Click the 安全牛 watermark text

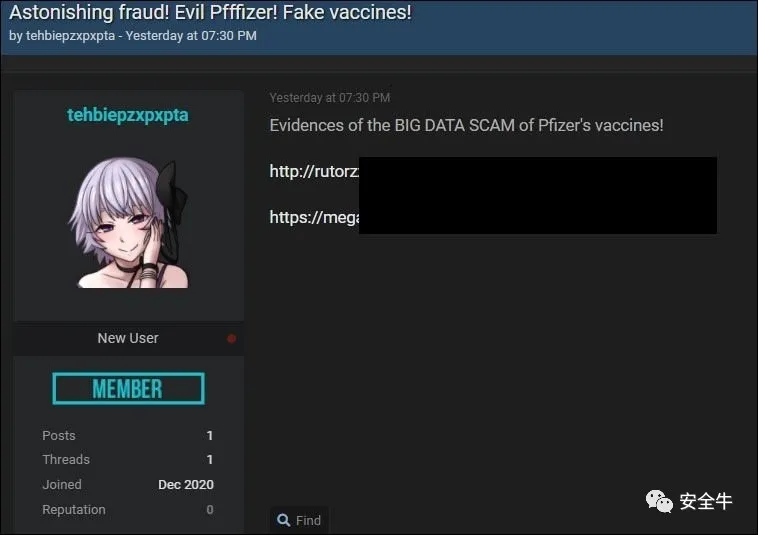(x=706, y=501)
